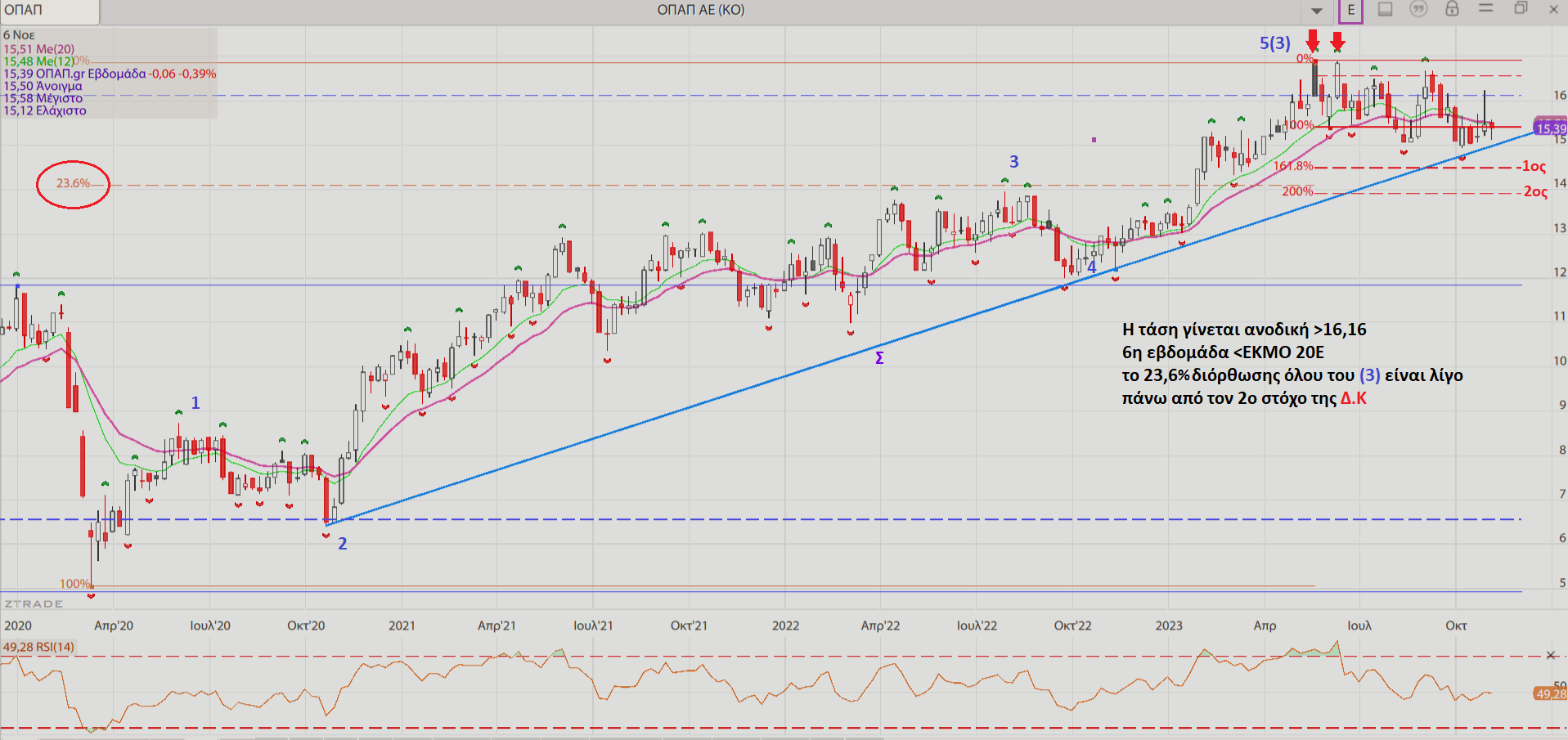This screenshot has width=1568, height=740.
Task: Click the ΟΠΑΠ.gr Εβδομάδα legend line
Action: (x=110, y=74)
